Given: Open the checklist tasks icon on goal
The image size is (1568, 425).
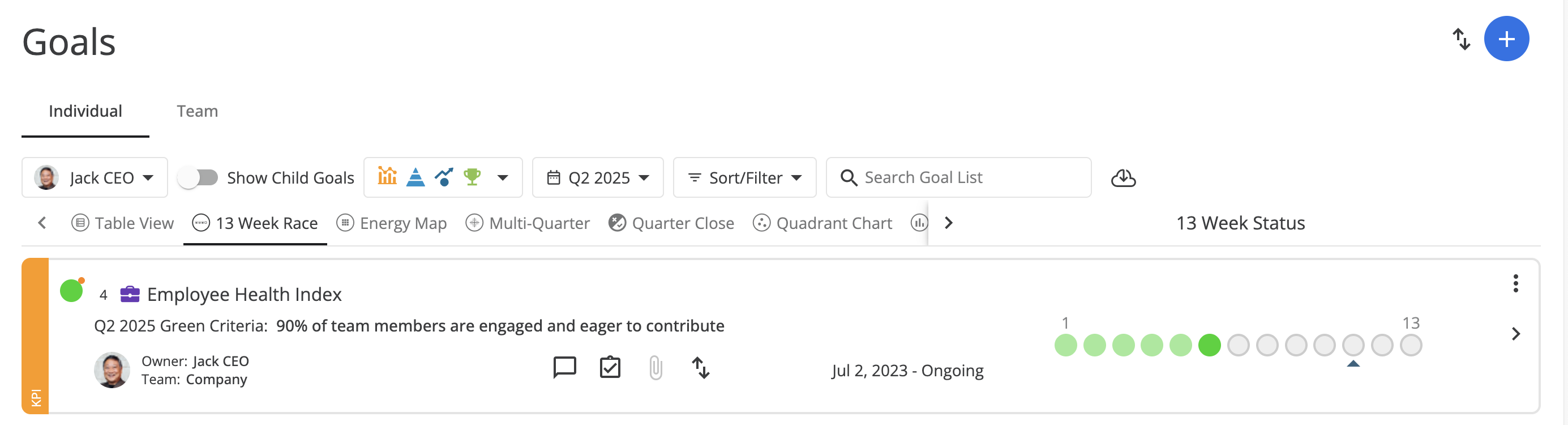Looking at the screenshot, I should pyautogui.click(x=610, y=367).
